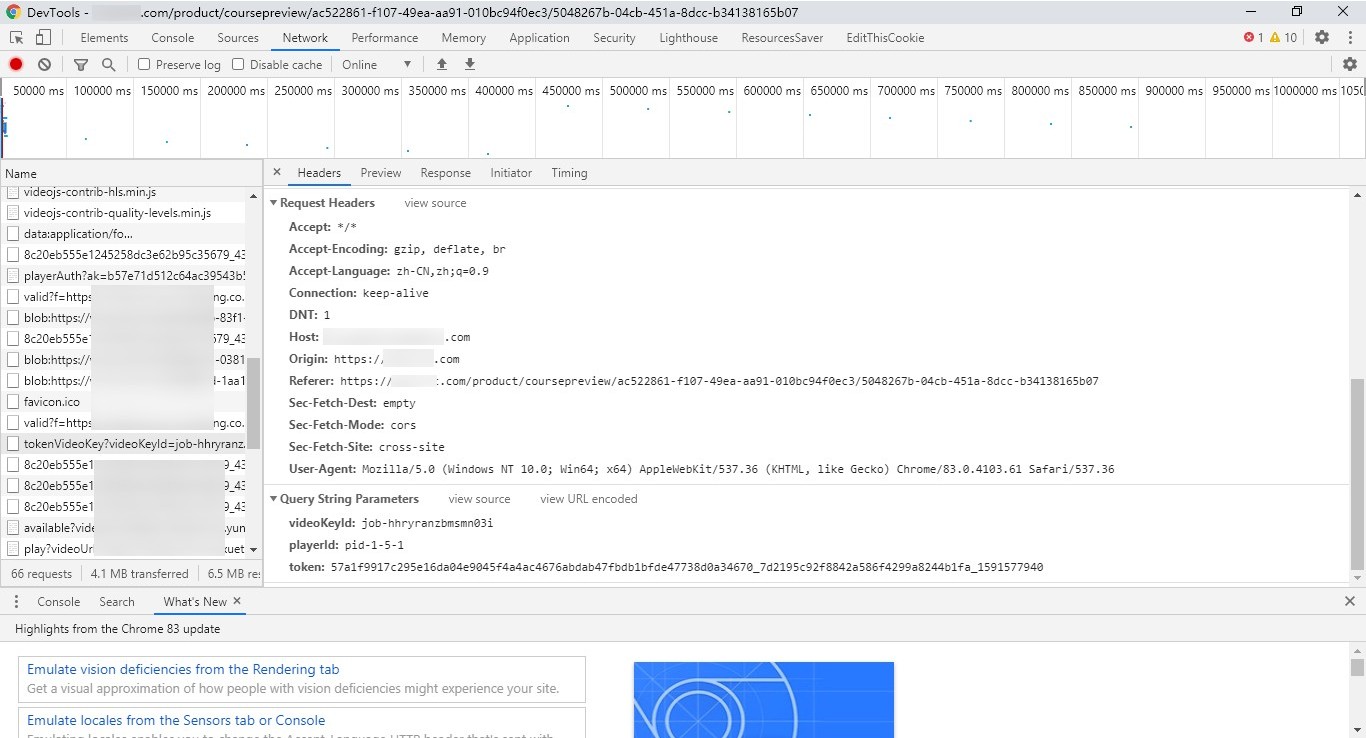Open Network panel settings gear
The height and width of the screenshot is (738, 1366).
[x=1350, y=64]
